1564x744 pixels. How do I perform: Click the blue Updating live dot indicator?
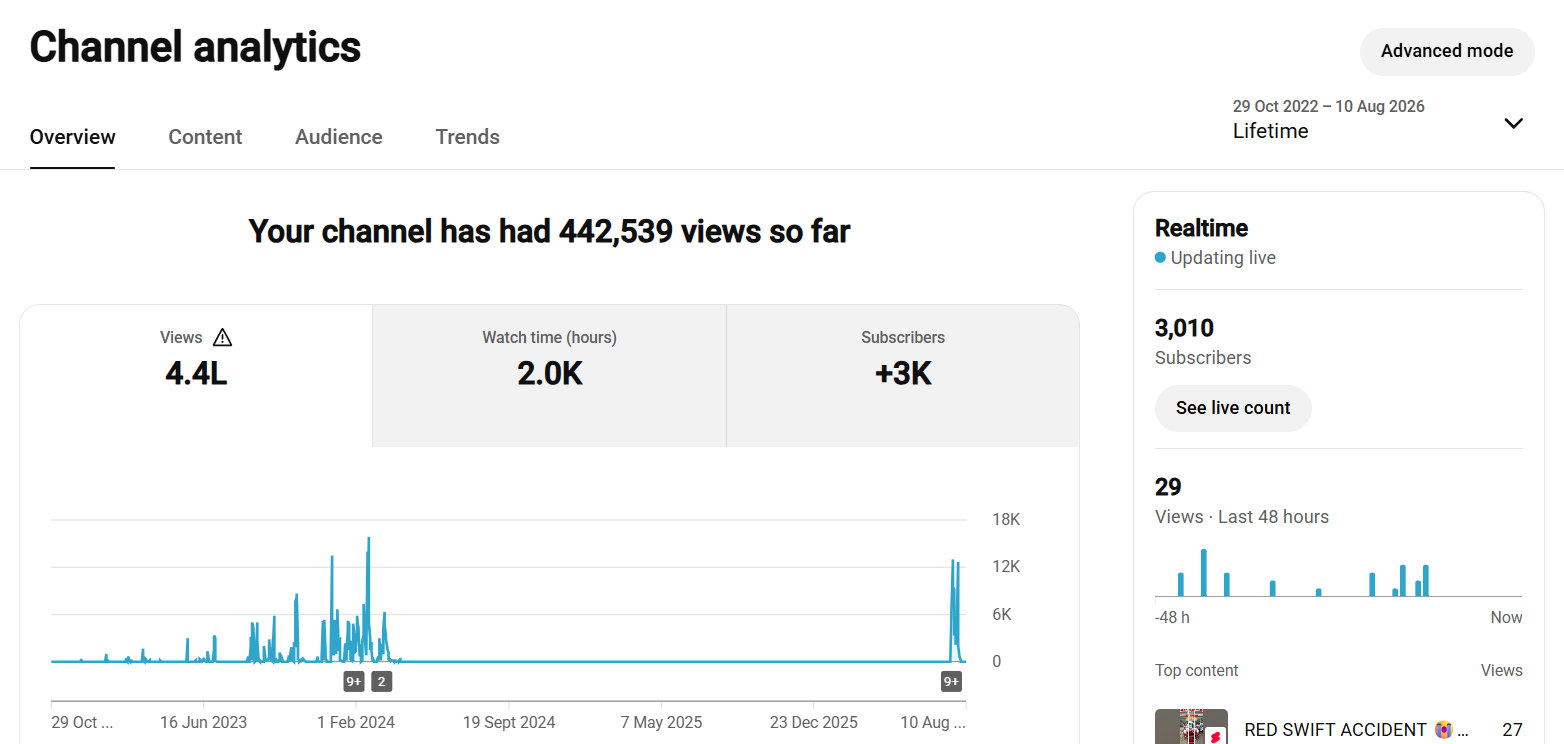tap(1160, 258)
